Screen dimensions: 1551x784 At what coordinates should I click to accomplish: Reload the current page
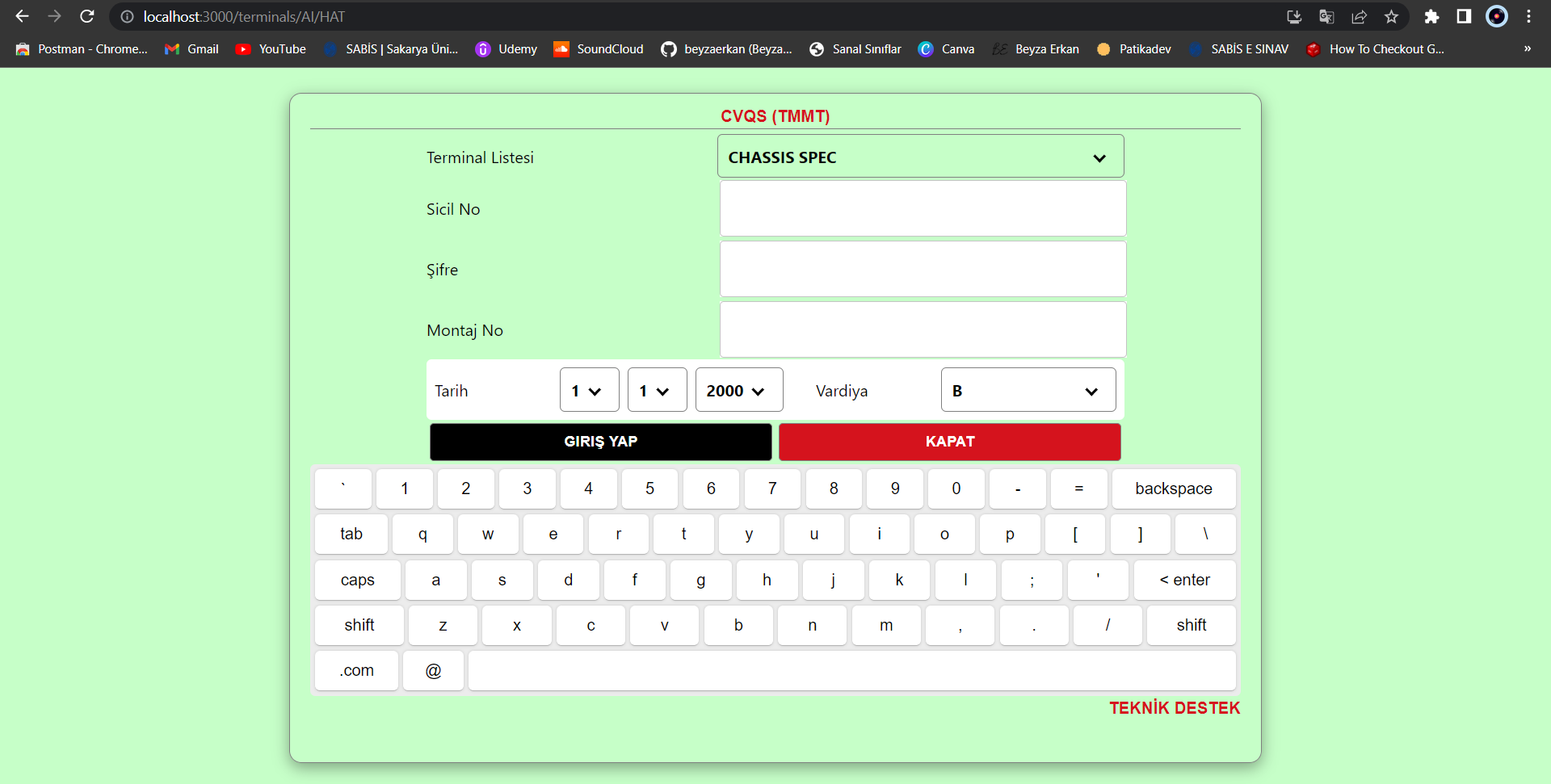pos(87,16)
